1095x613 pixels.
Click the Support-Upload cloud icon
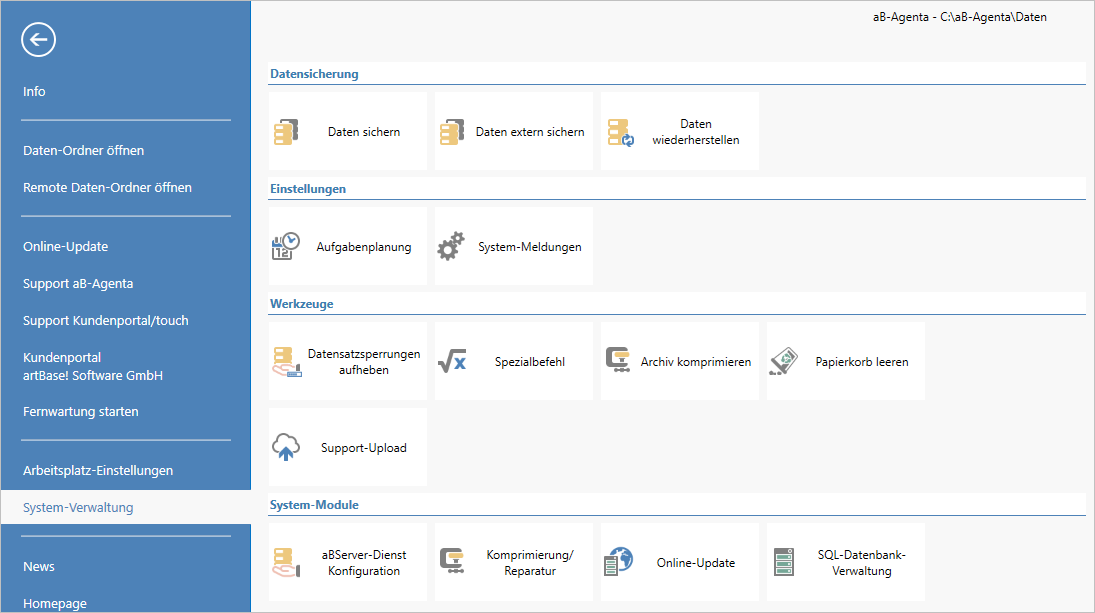click(286, 448)
